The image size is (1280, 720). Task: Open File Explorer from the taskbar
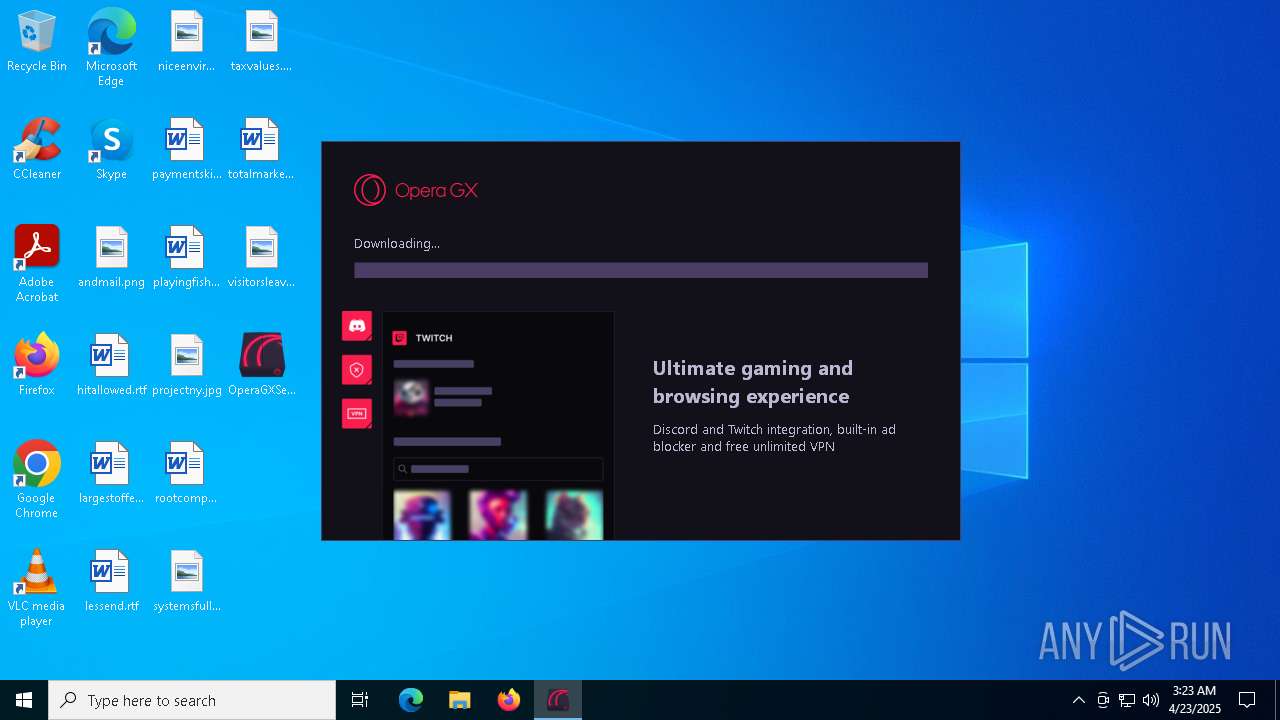[460, 700]
